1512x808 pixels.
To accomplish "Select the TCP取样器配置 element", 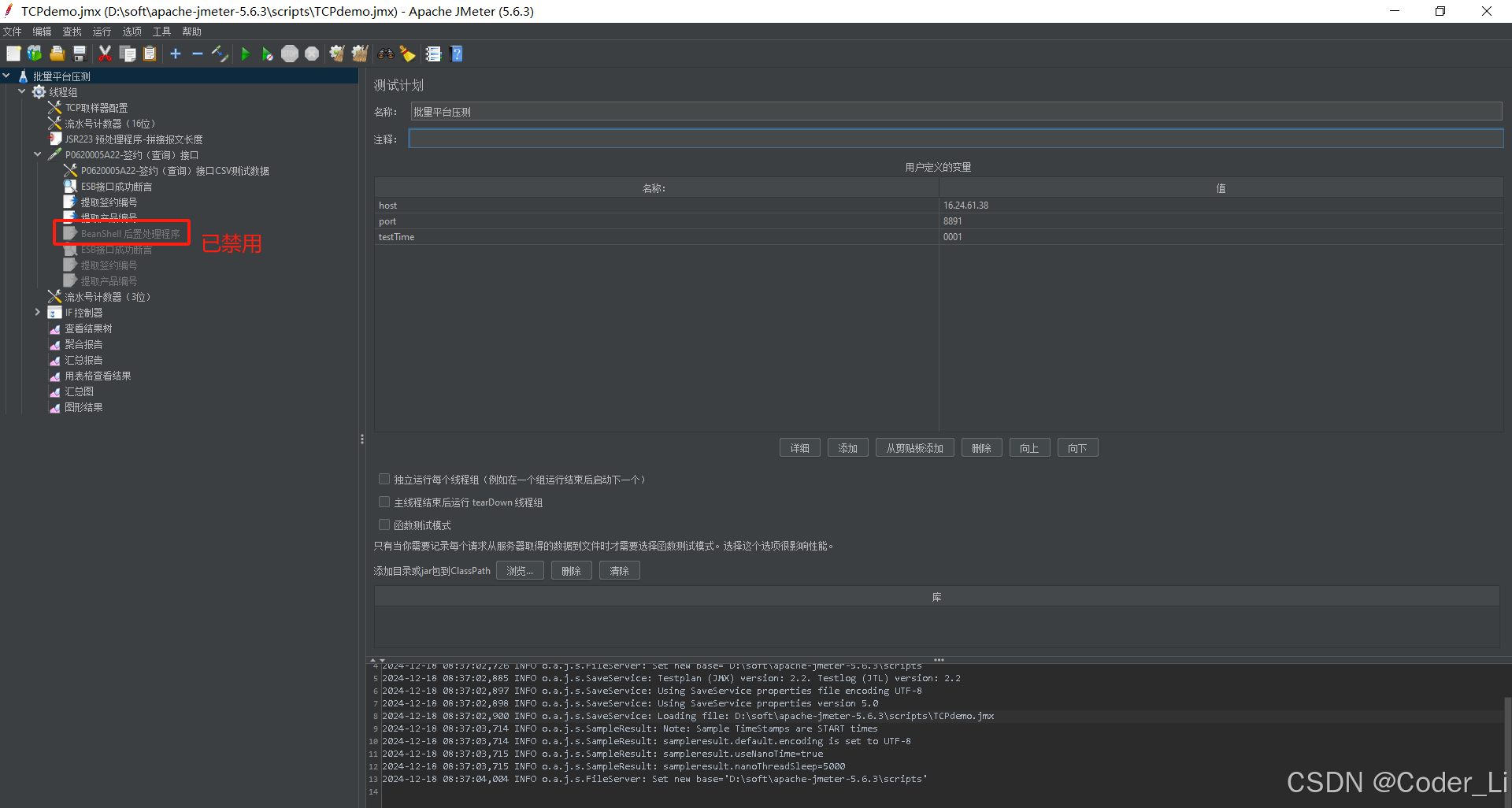I will point(96,108).
